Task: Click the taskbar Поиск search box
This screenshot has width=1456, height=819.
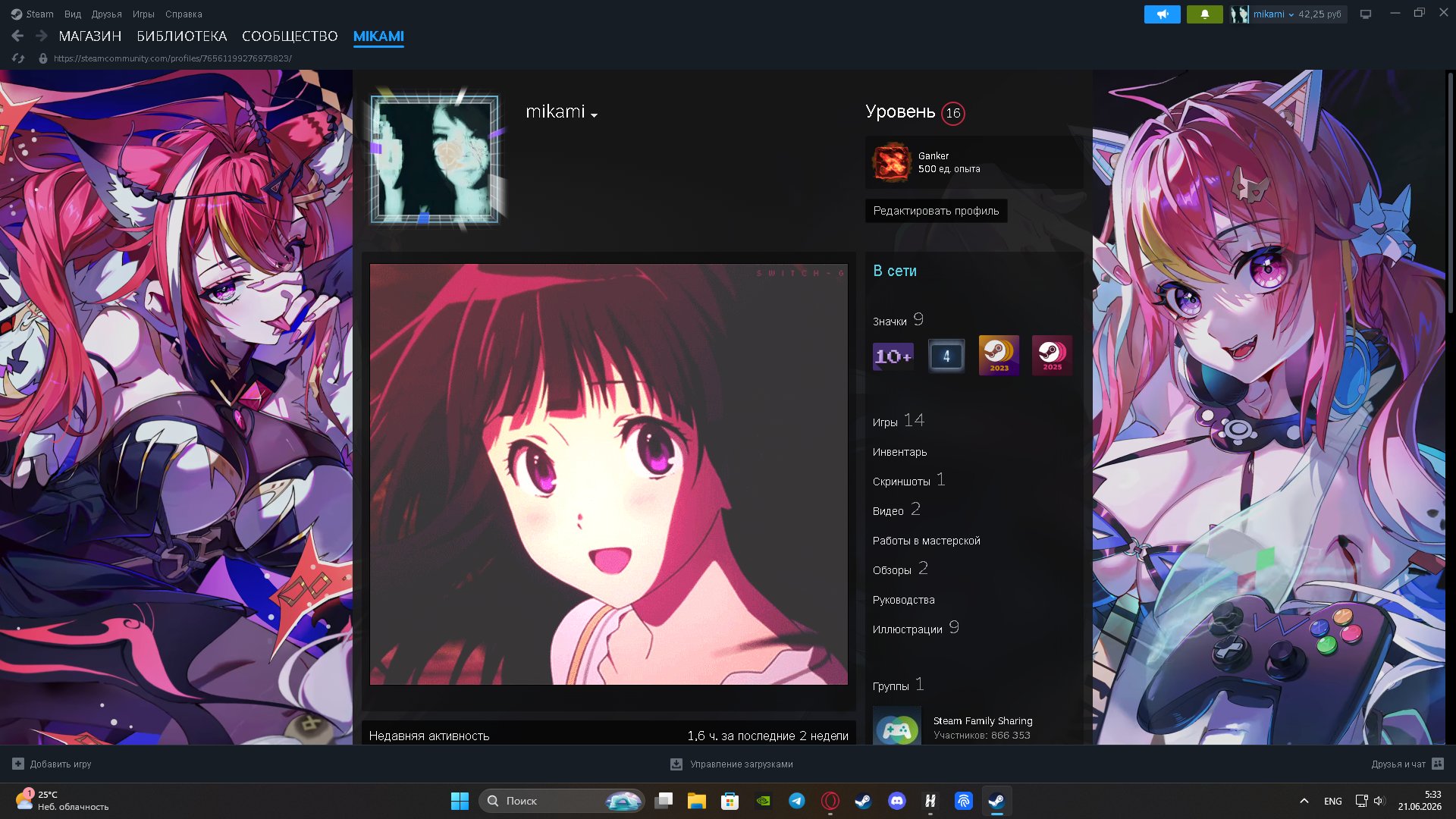Action: click(561, 801)
